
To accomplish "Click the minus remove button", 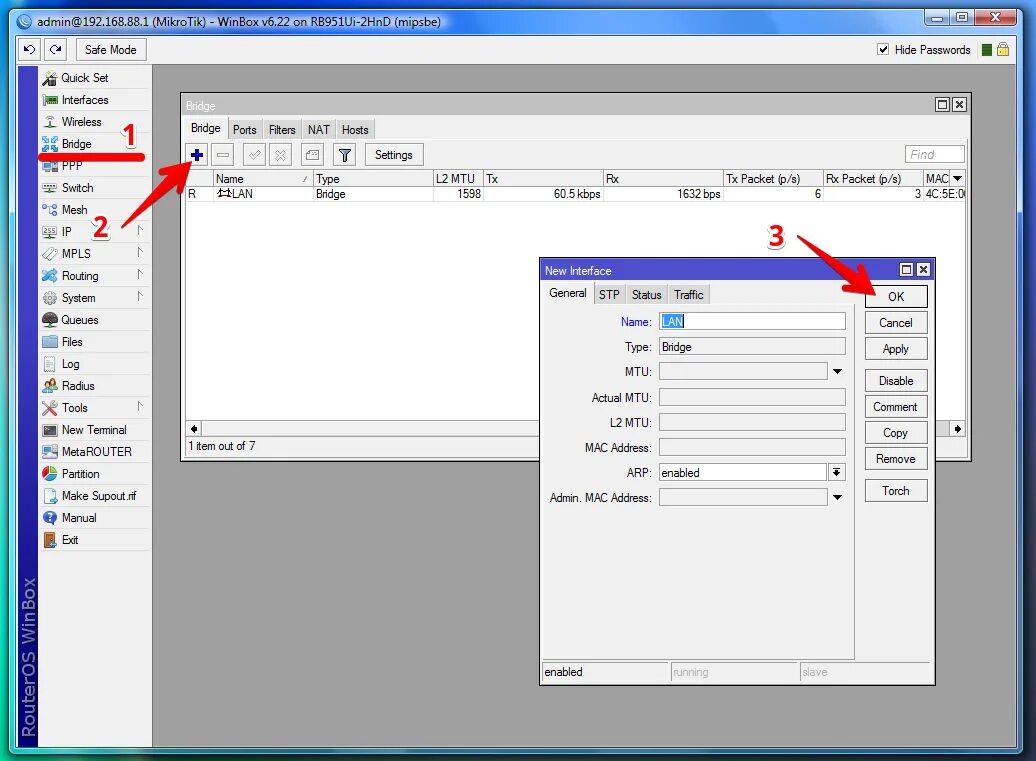I will click(x=223, y=155).
